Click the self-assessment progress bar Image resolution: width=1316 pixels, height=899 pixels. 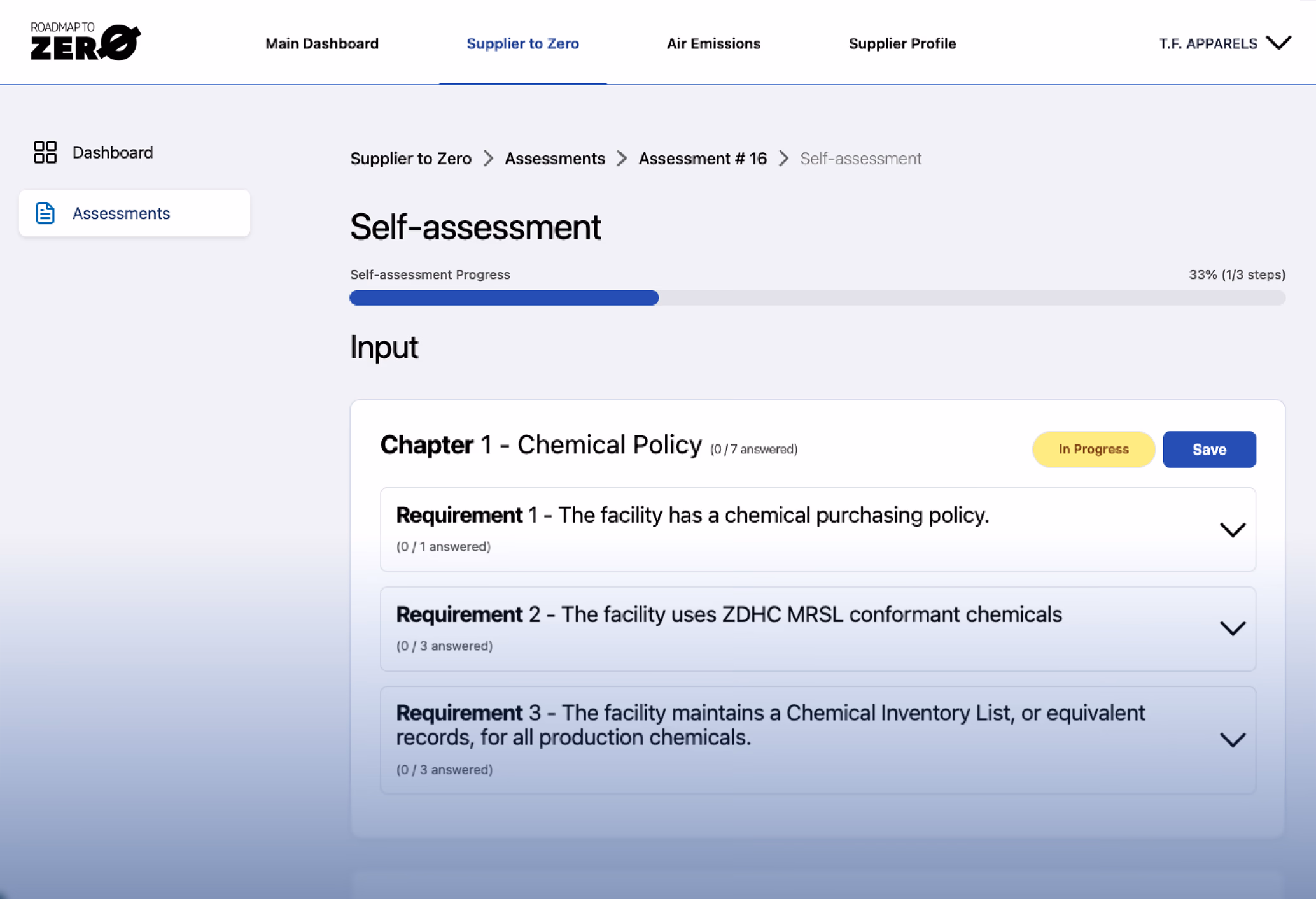pyautogui.click(x=817, y=297)
